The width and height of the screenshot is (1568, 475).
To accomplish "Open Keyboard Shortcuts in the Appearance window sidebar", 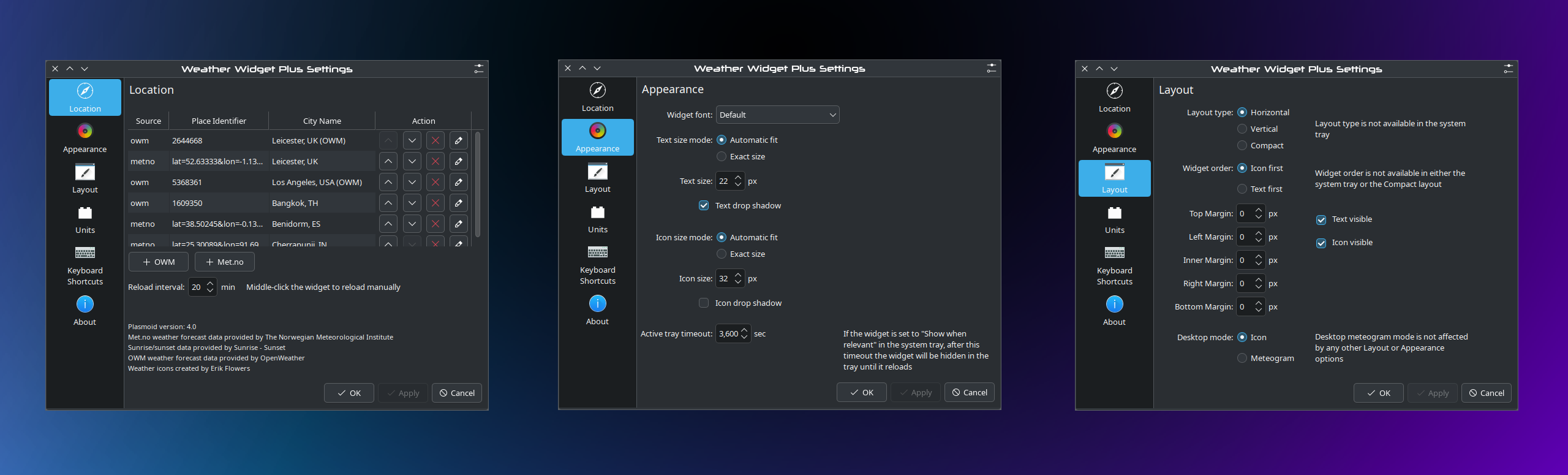I will tap(598, 265).
